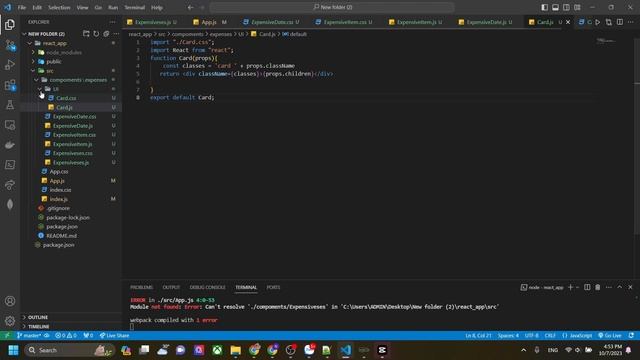Open Run and Debug view
Image resolution: width=640 pixels, height=360 pixels.
[10, 65]
